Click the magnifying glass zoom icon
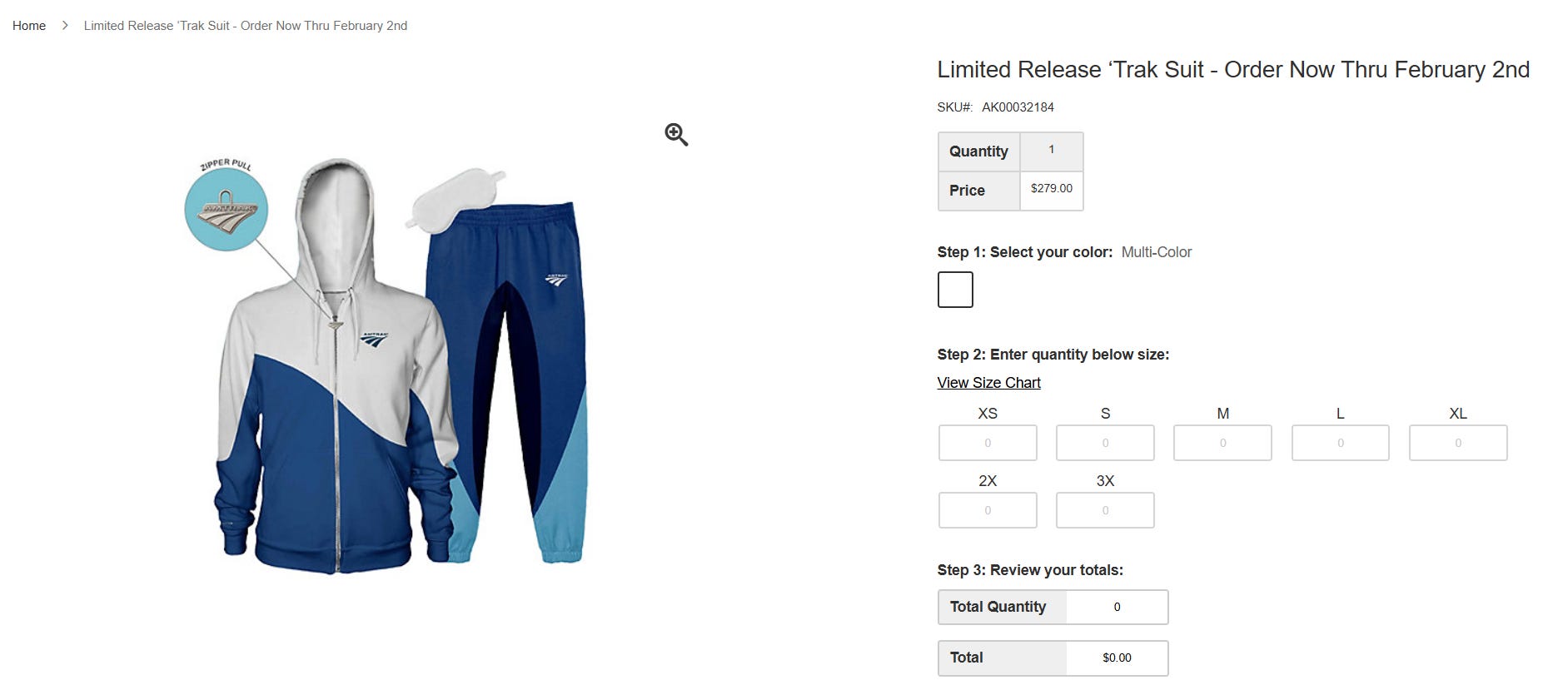1568x685 pixels. point(676,135)
